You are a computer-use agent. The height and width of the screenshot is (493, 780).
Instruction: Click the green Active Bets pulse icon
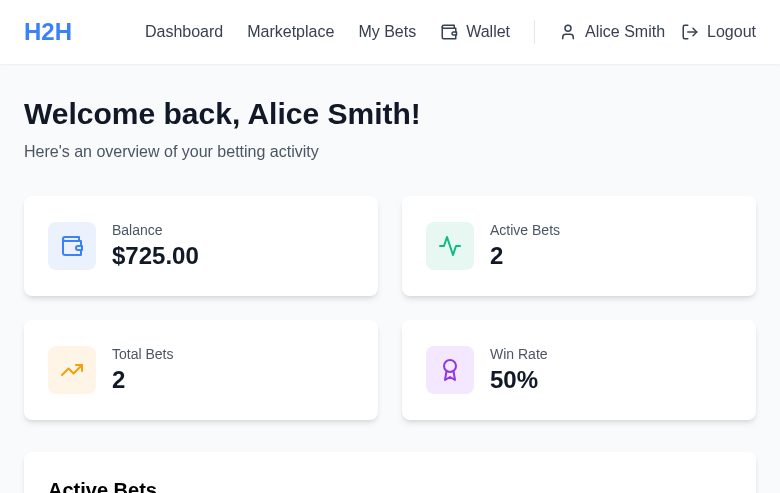[450, 246]
